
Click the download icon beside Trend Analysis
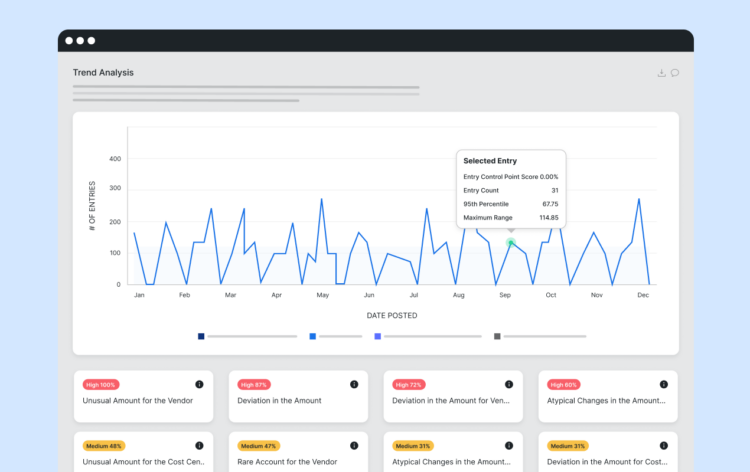[661, 73]
